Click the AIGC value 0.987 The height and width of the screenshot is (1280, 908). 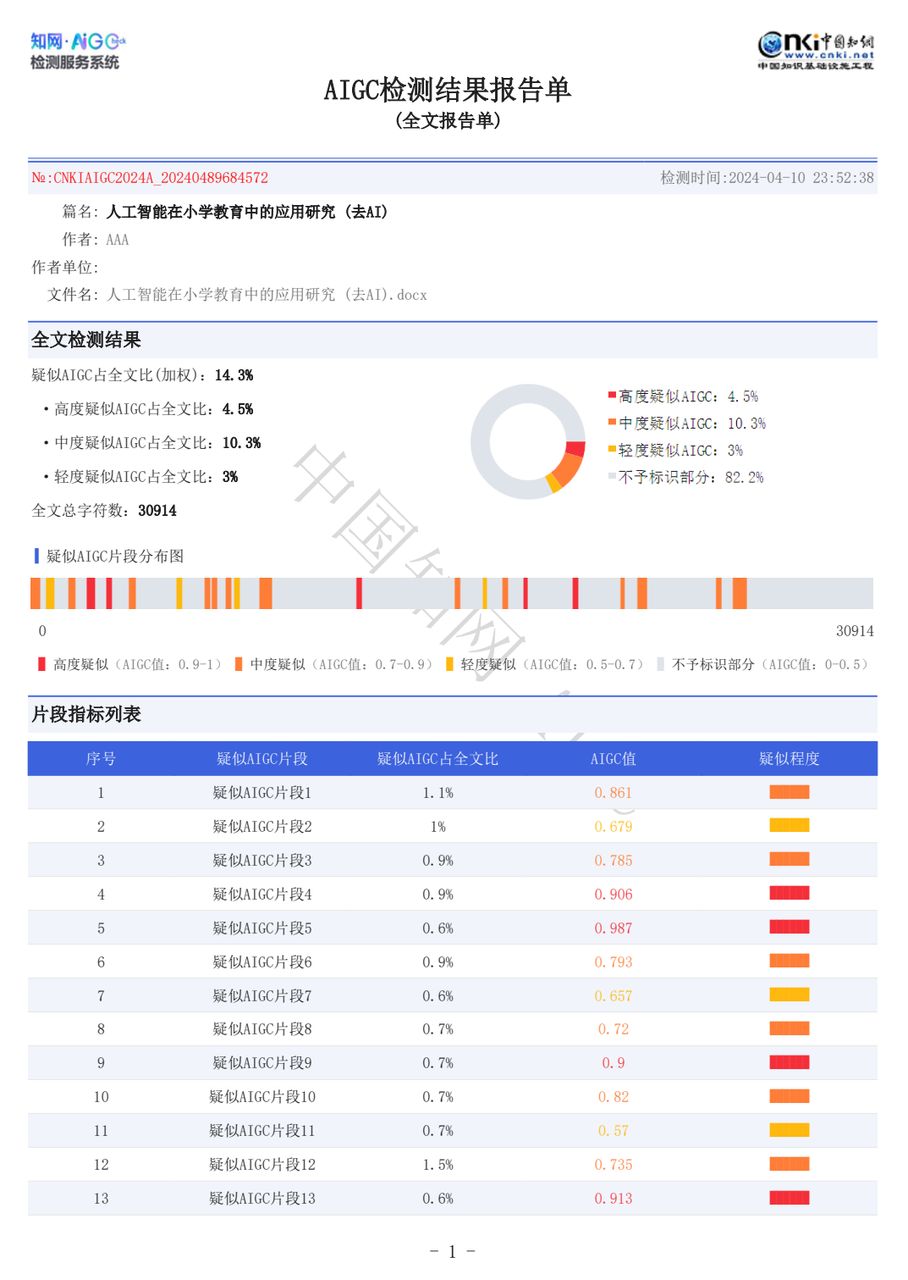pos(613,929)
